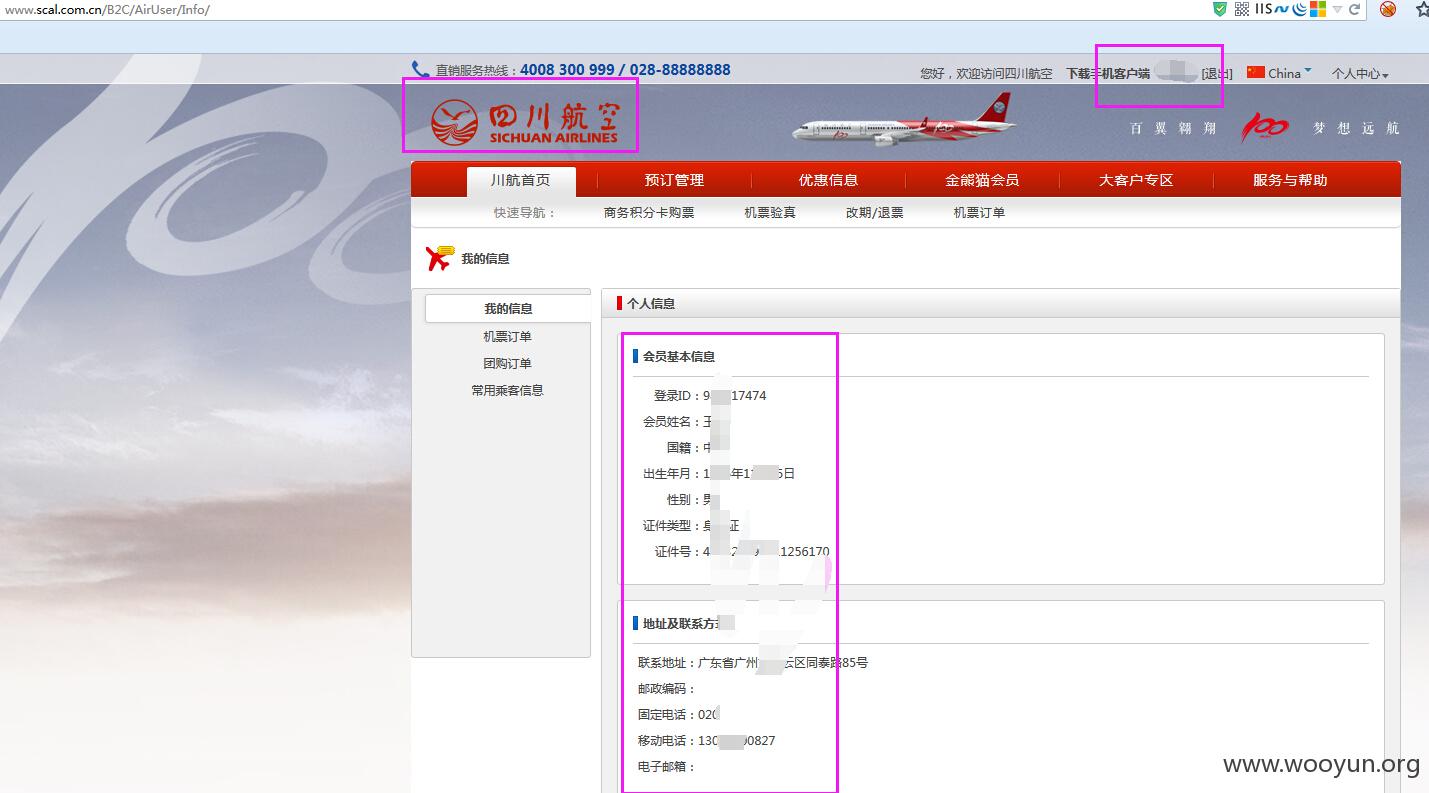Open the address bar history dropdown arrow
The height and width of the screenshot is (793, 1429).
click(1337, 9)
